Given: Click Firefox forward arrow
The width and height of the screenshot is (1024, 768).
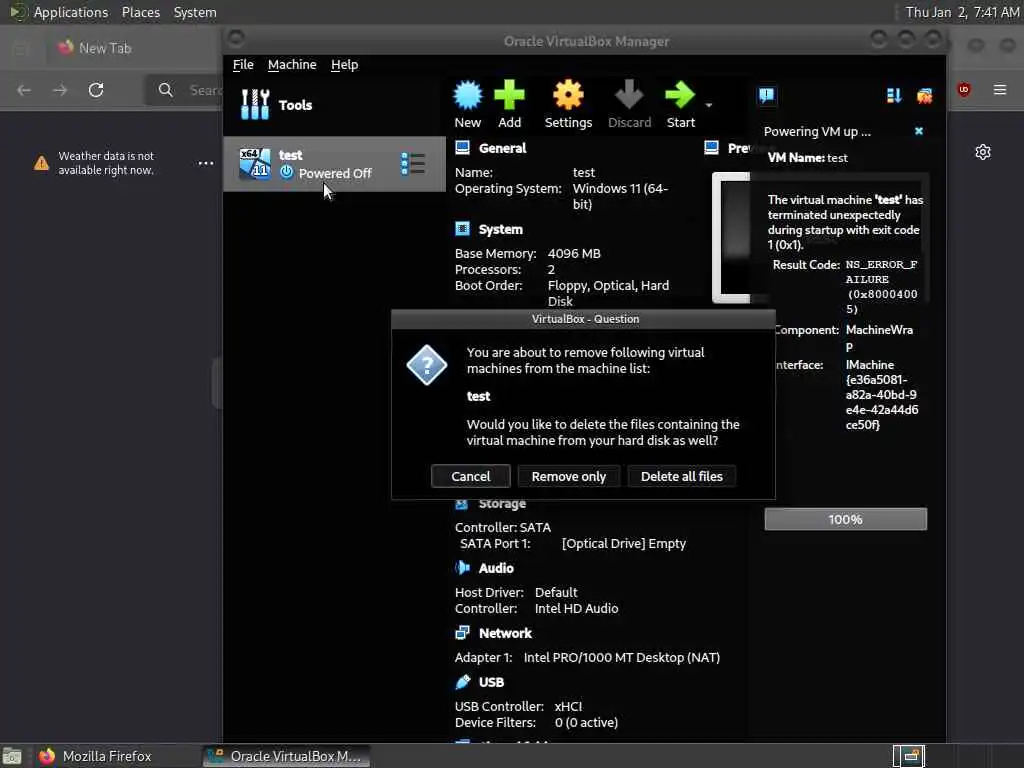Looking at the screenshot, I should coord(60,89).
